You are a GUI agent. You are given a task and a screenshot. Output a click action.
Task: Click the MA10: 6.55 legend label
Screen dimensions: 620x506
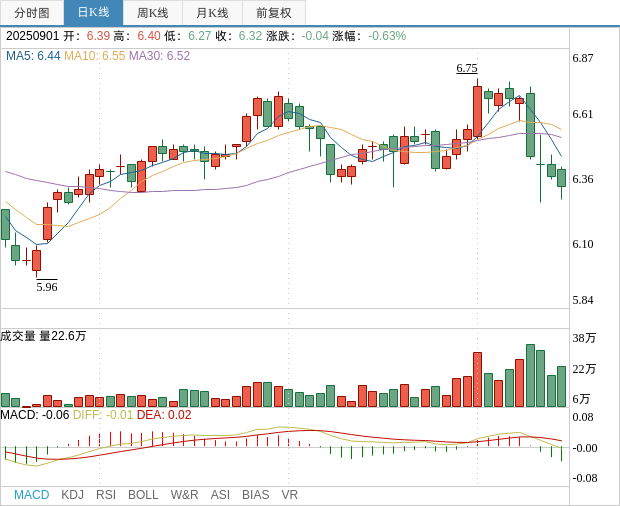tap(94, 56)
